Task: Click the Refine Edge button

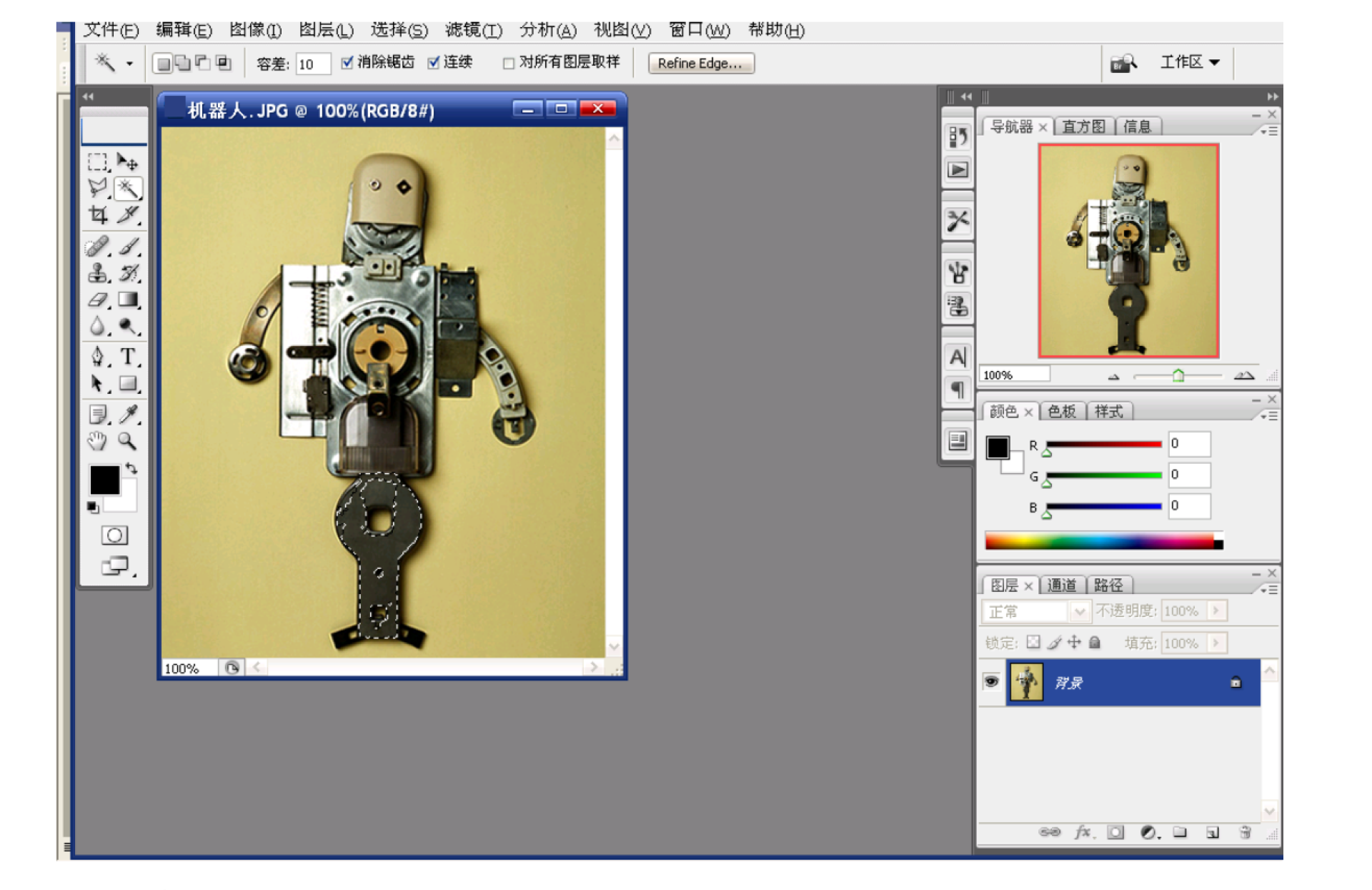Action: 700,64
